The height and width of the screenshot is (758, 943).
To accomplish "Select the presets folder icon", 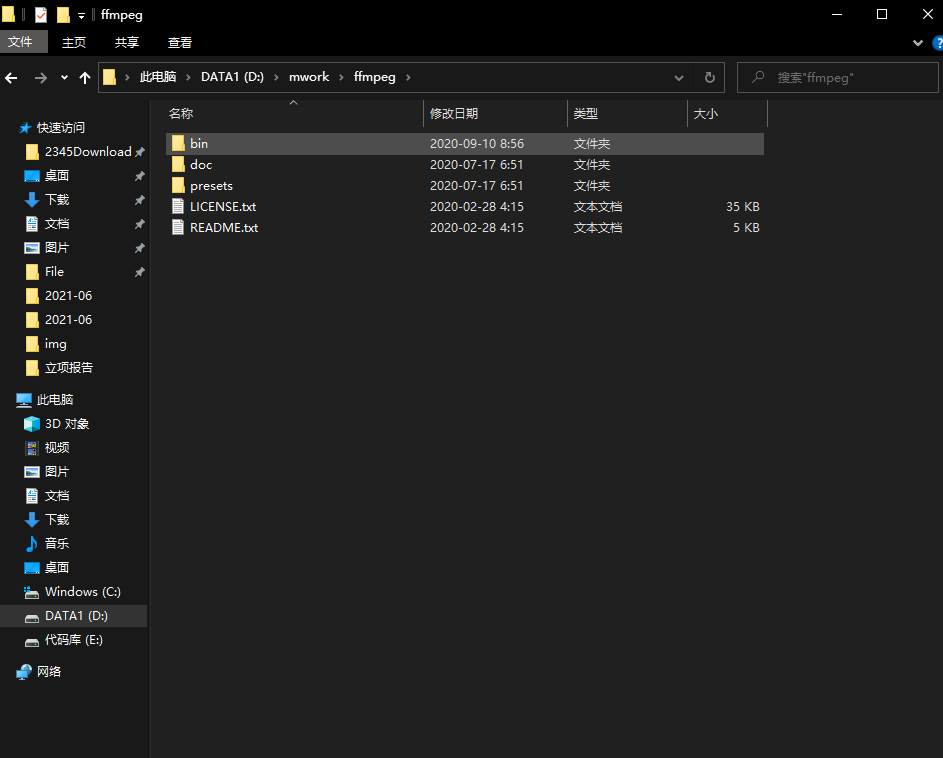I will pos(178,185).
